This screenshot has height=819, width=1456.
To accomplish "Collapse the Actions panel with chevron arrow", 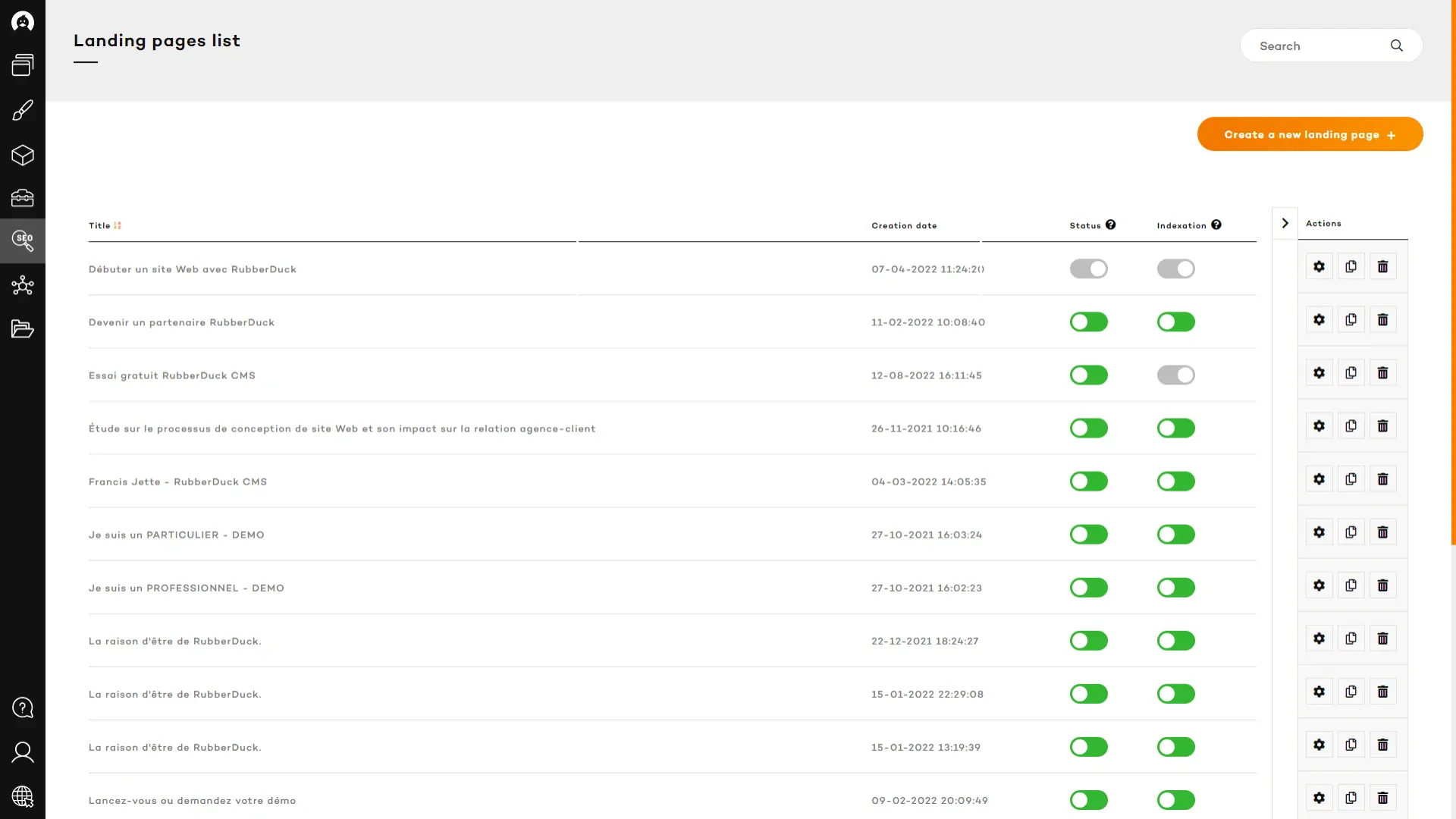I will (1285, 224).
